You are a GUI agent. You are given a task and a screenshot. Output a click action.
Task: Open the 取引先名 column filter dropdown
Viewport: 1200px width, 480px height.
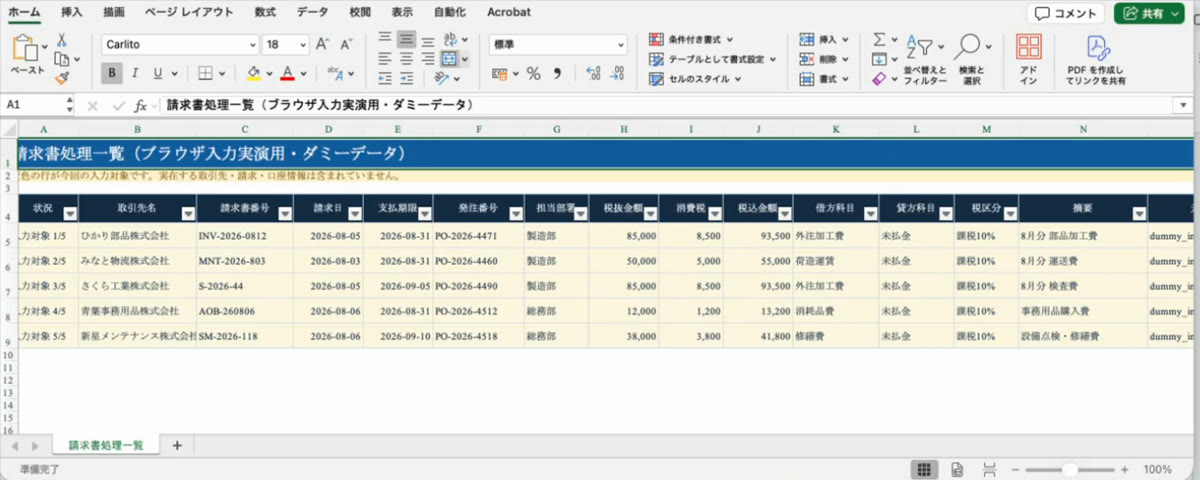tap(189, 213)
